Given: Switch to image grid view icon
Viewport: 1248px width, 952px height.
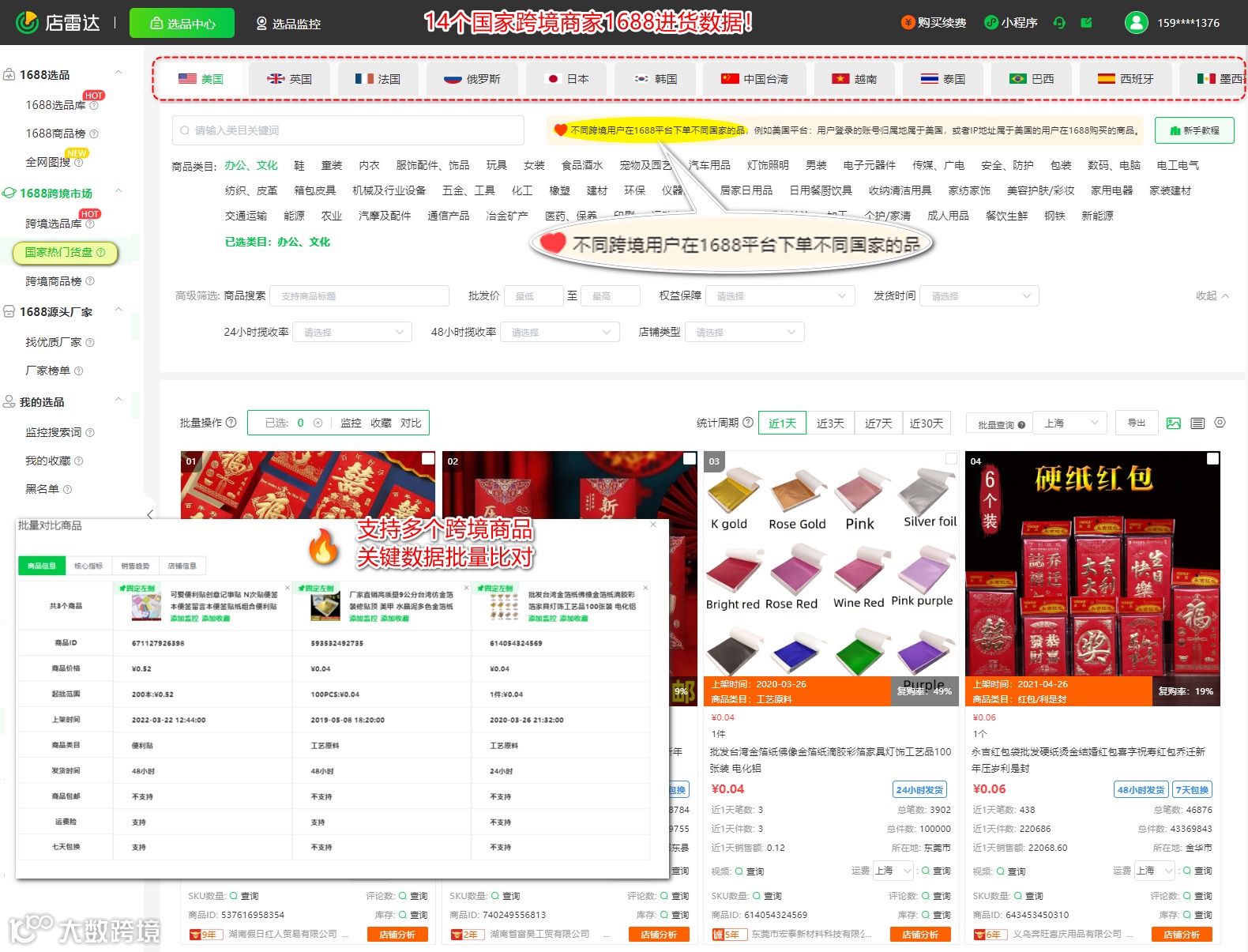Looking at the screenshot, I should click(1173, 423).
